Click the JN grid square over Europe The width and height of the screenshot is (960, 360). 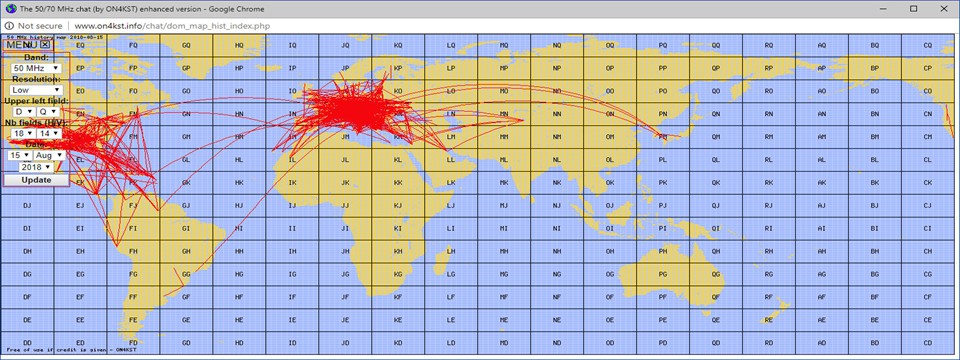point(345,114)
